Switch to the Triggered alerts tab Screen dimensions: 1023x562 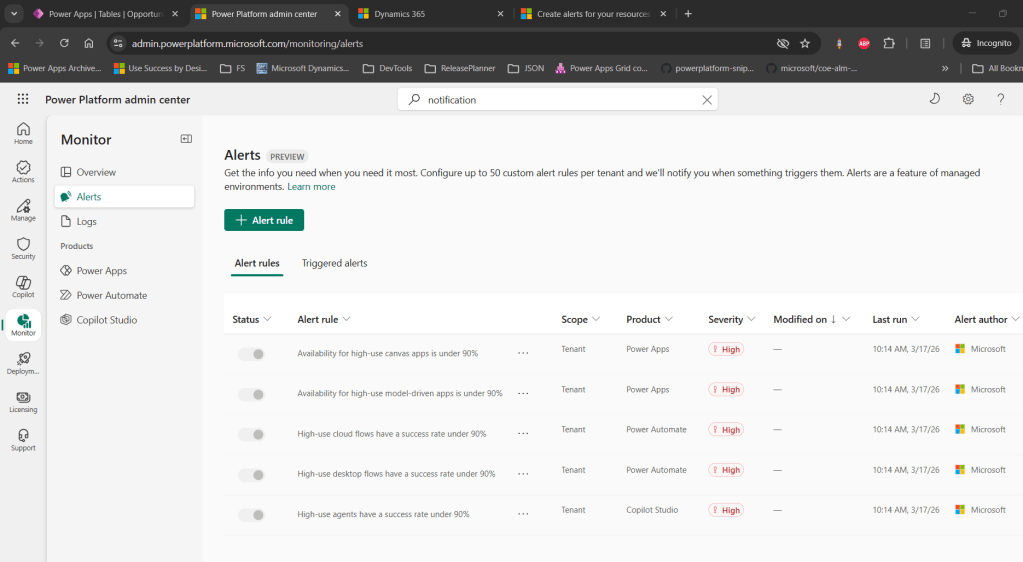[x=334, y=263]
